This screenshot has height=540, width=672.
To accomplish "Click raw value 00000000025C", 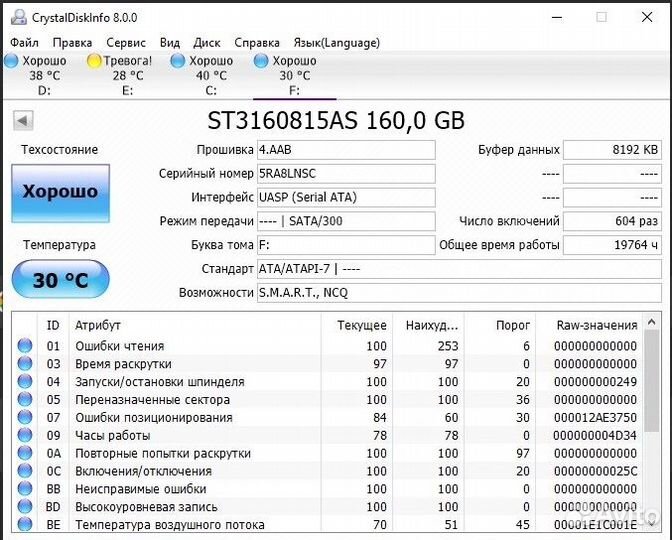I will pyautogui.click(x=595, y=471).
